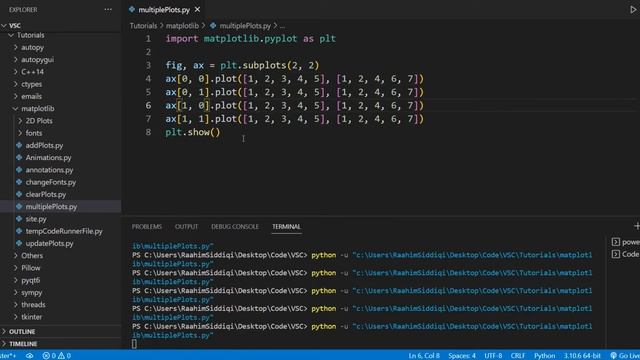Click Tutorials in the breadcrumb
Viewport: 640px width, 360px height.
click(143, 26)
